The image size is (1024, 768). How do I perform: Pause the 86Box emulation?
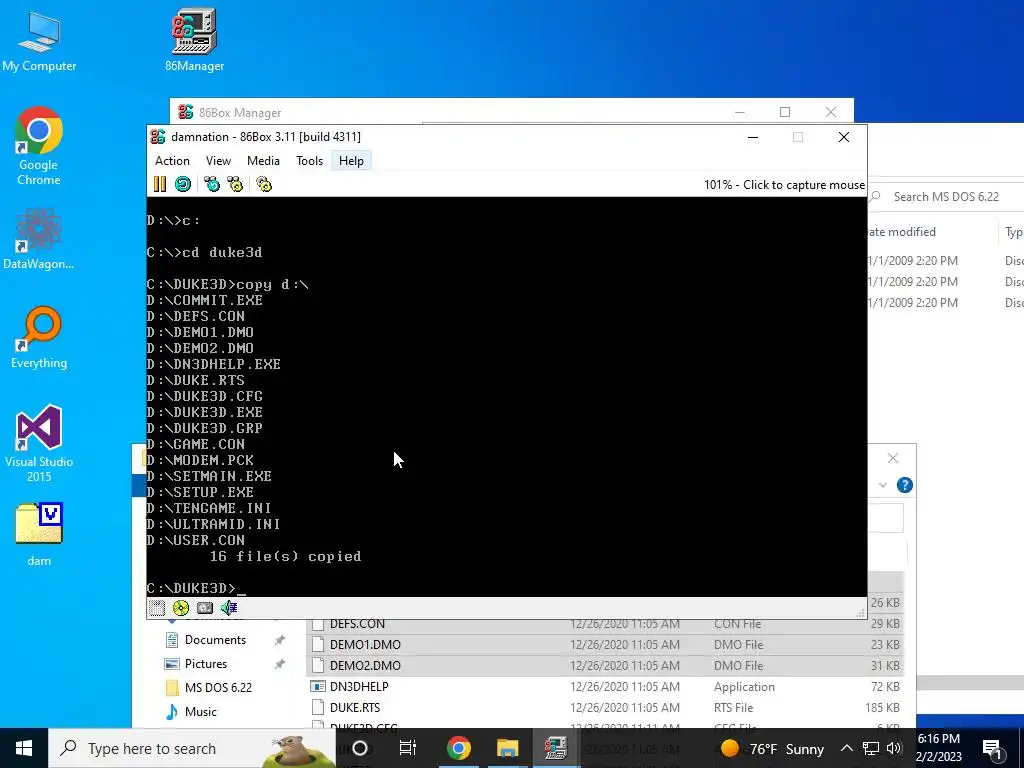pyautogui.click(x=160, y=184)
